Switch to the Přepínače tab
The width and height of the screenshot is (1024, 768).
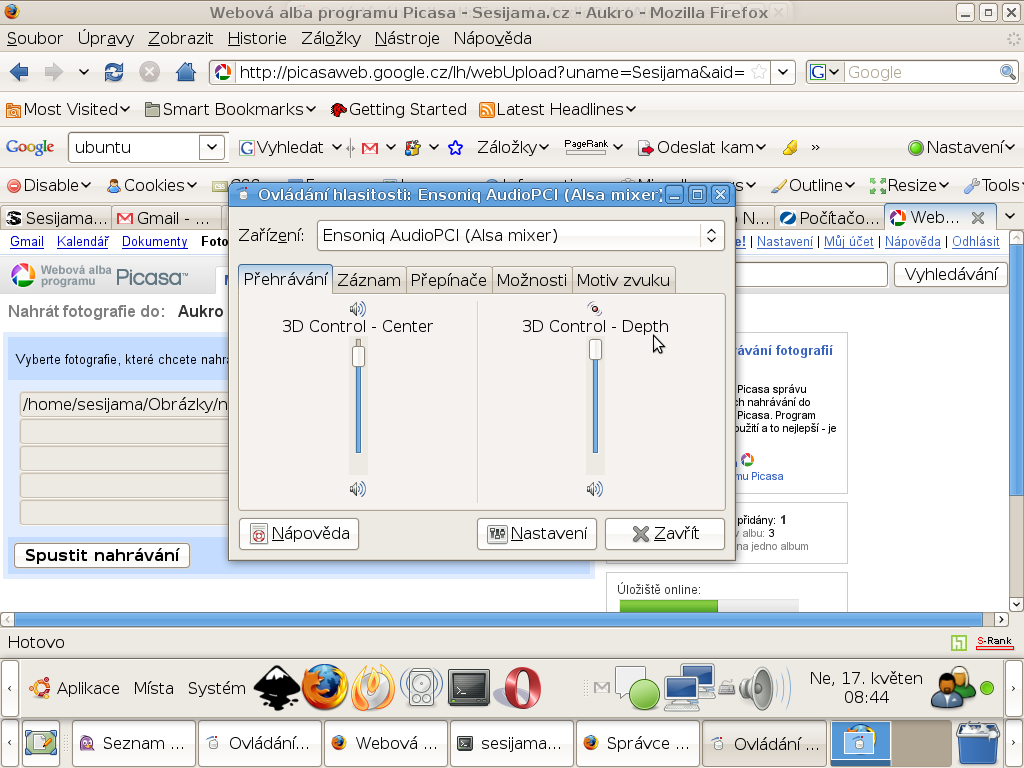(x=449, y=280)
